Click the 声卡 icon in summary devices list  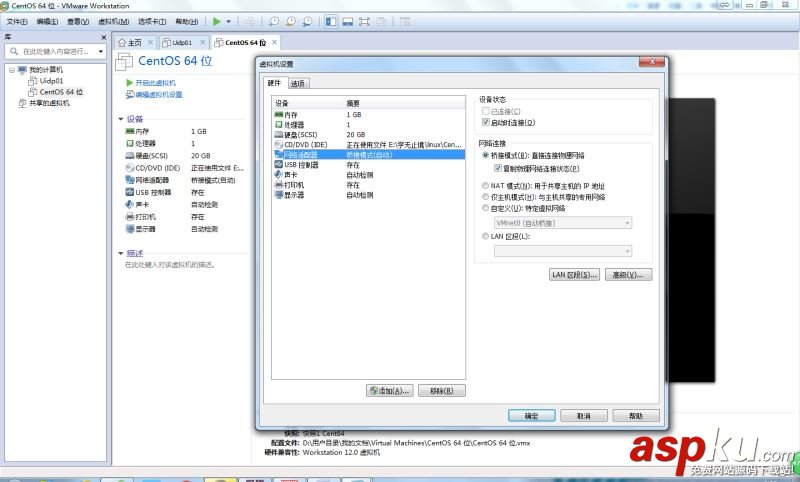130,205
